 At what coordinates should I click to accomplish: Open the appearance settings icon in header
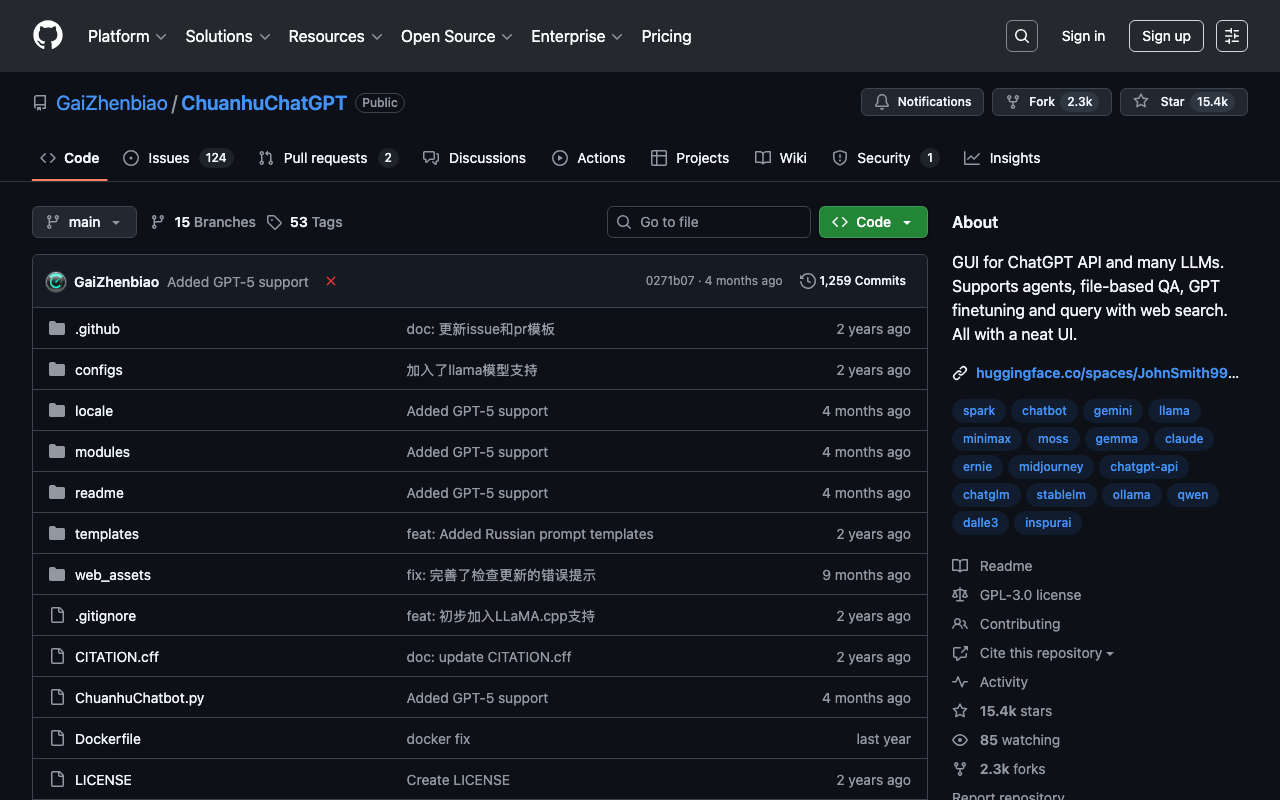pos(1231,36)
